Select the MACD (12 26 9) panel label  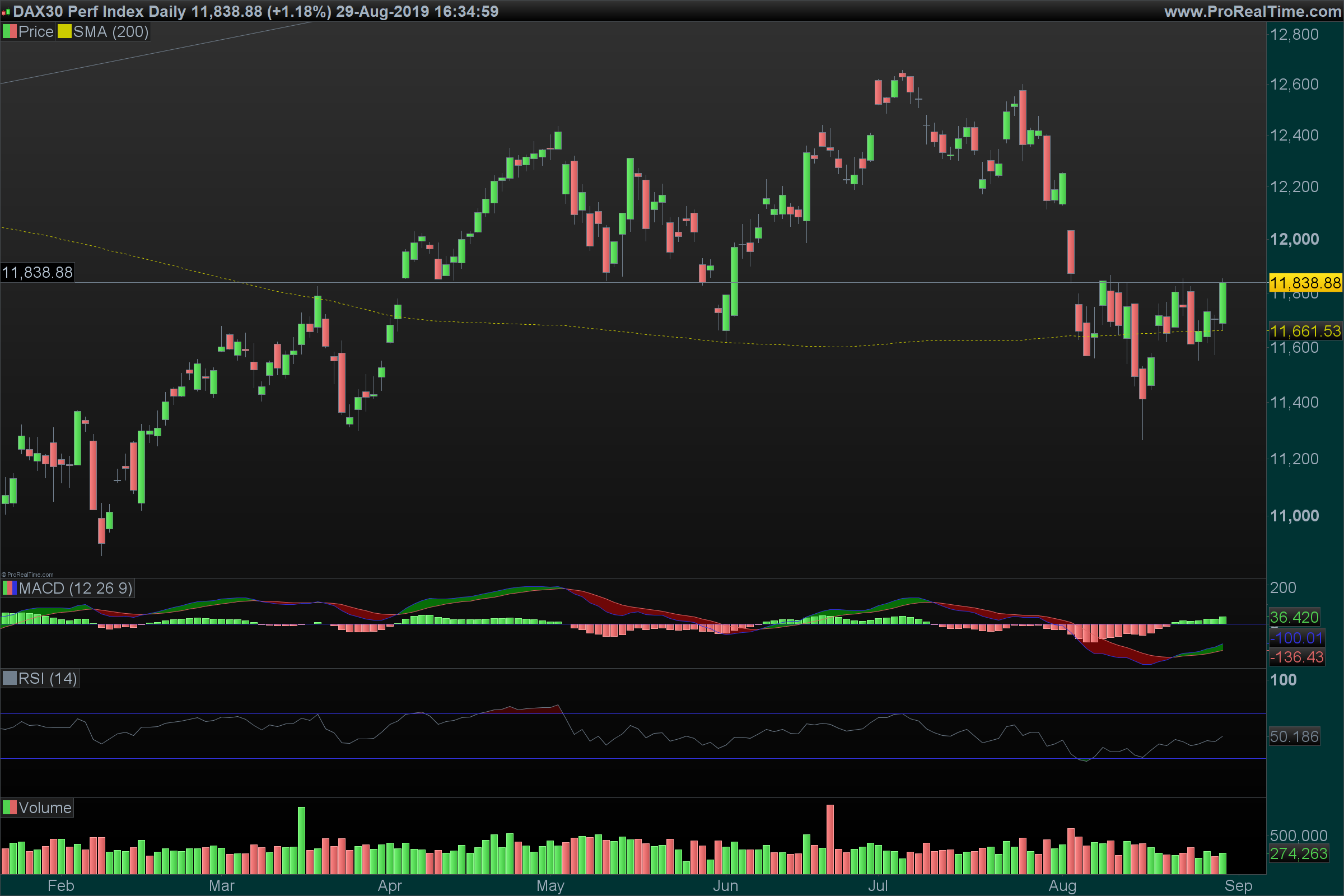76,588
